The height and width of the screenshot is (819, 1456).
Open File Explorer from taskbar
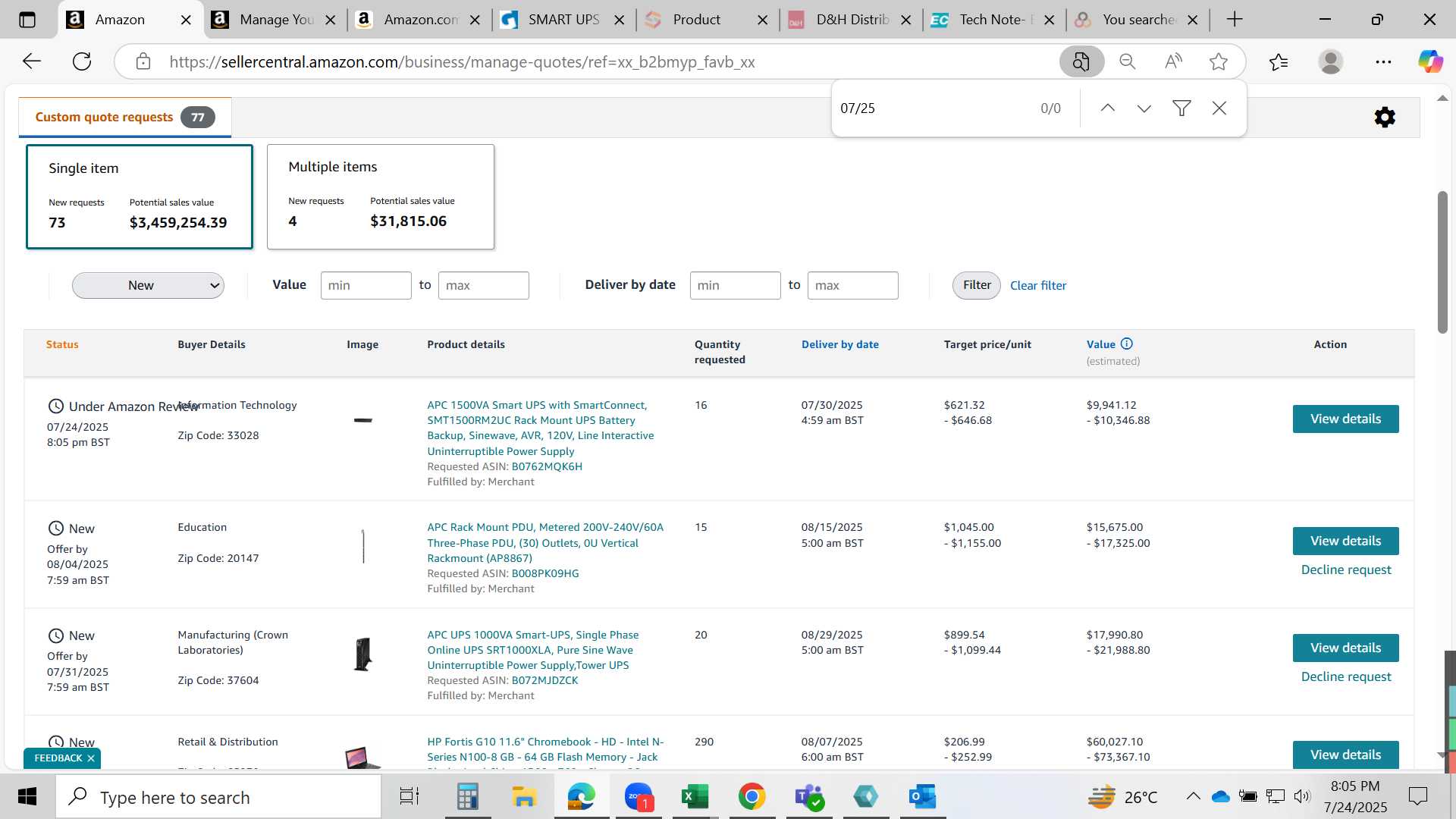pos(524,797)
